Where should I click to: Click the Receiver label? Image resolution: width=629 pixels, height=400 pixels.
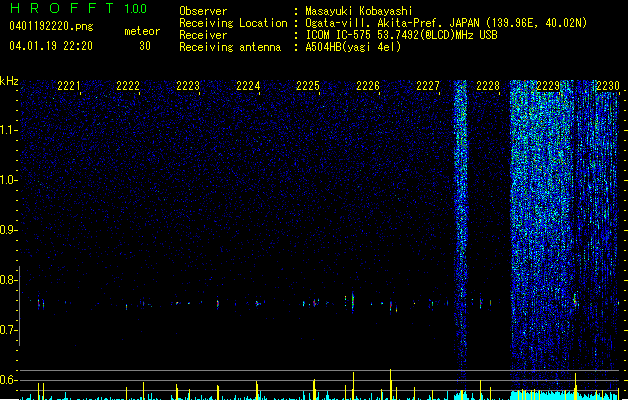coord(203,35)
